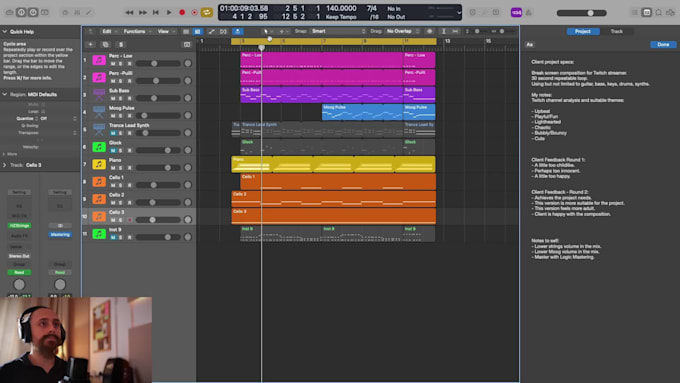680x383 pixels.
Task: Open the Loop Browser button
Action: pos(658,13)
